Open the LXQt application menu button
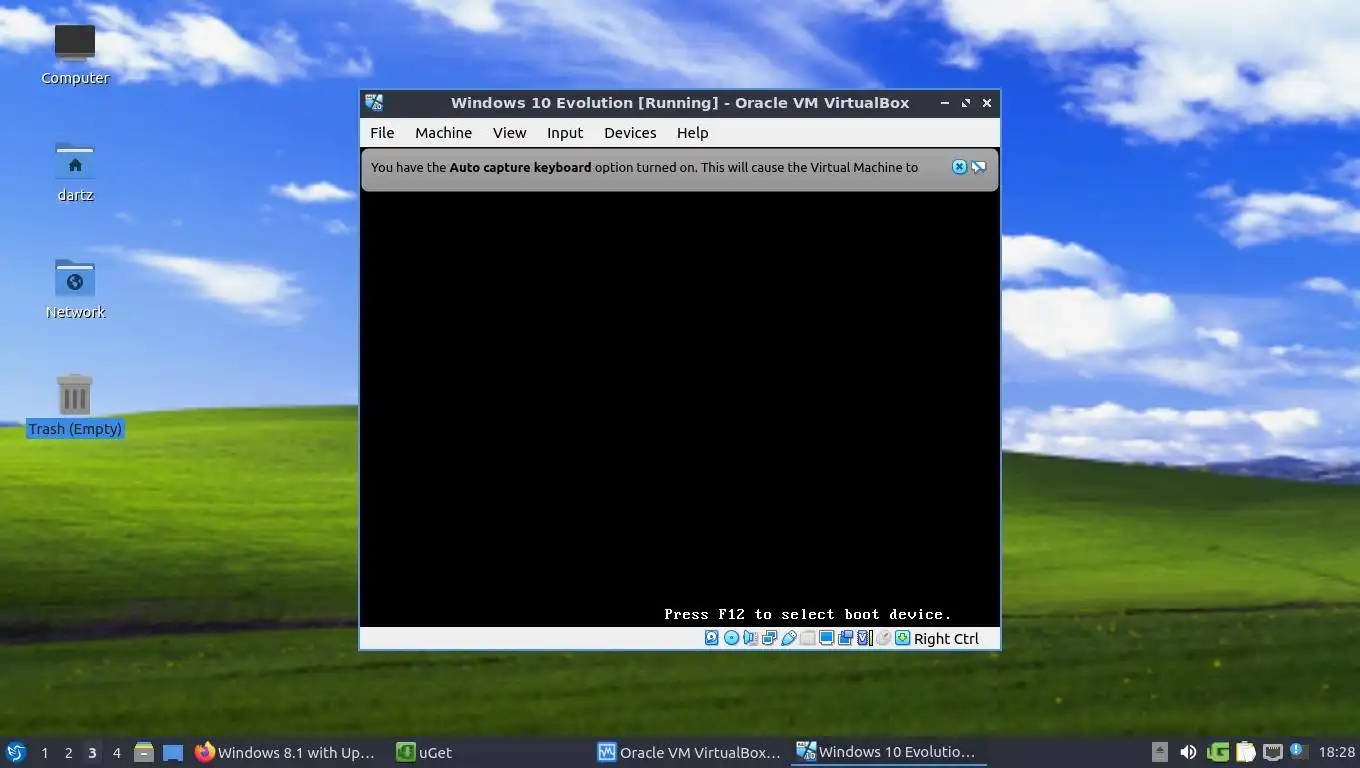The height and width of the screenshot is (768, 1360). 15,752
